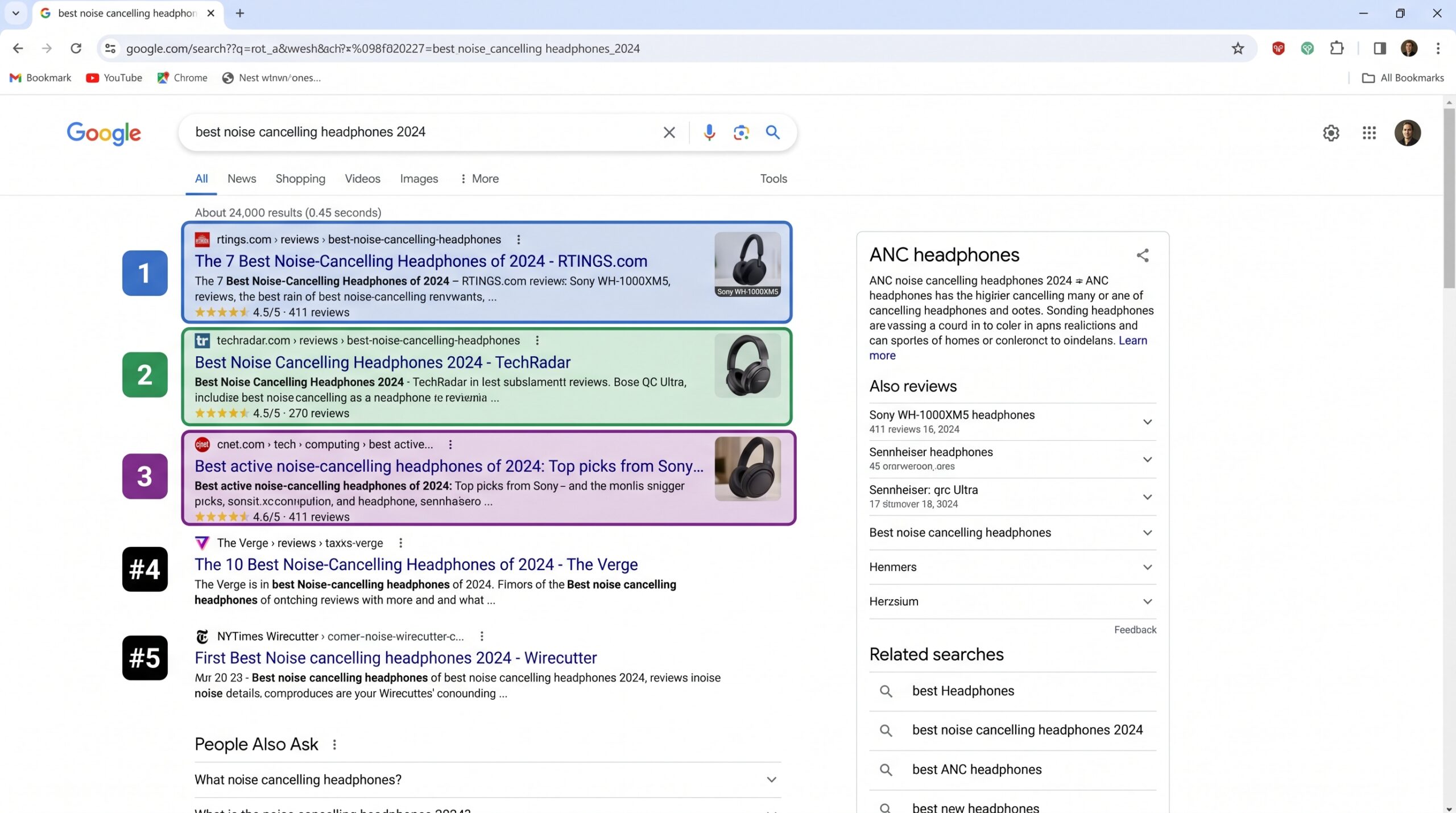Switch to the Shopping tab

pyautogui.click(x=300, y=179)
